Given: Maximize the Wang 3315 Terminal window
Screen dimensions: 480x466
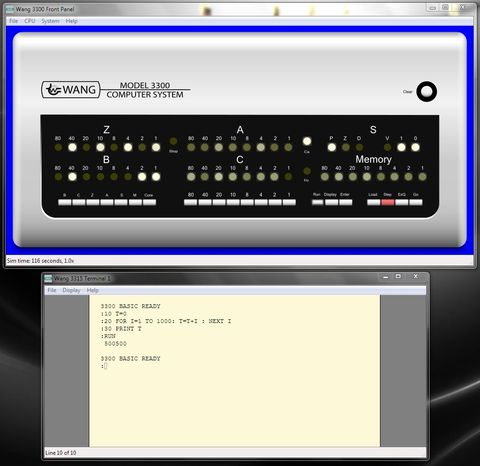Looking at the screenshot, I should click(398, 277).
